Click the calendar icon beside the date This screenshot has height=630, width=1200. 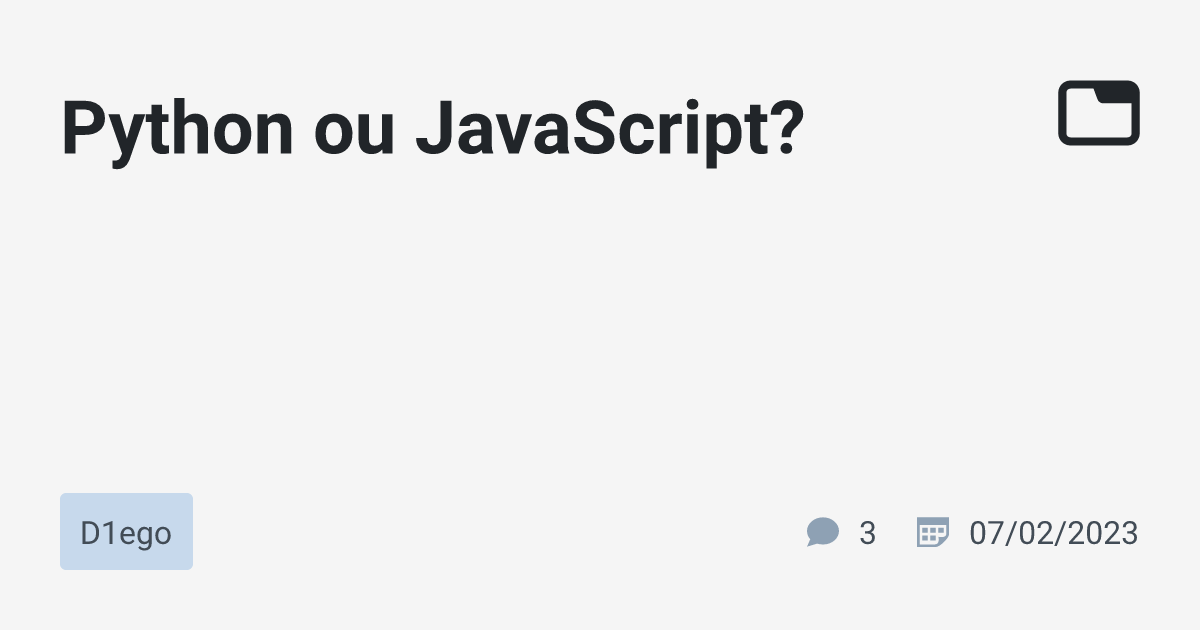click(x=933, y=532)
